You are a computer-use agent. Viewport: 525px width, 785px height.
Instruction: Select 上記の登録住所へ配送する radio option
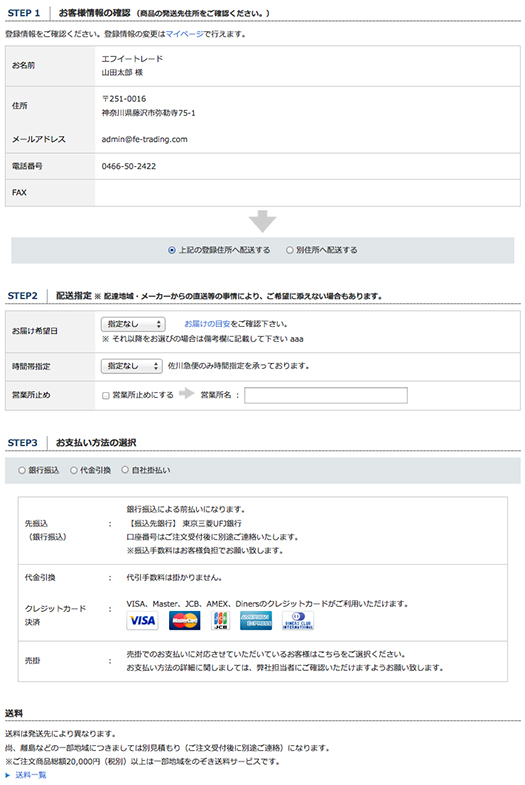click(x=172, y=250)
